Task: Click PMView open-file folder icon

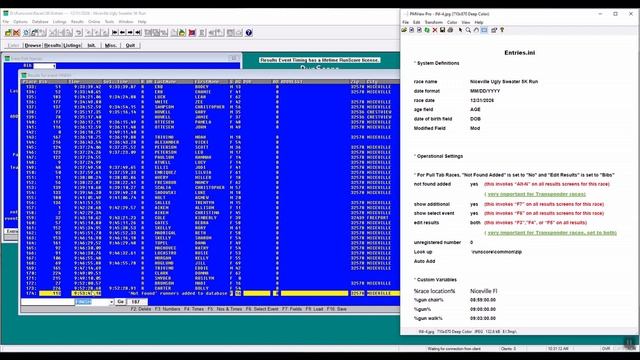Action: pyautogui.click(x=404, y=30)
